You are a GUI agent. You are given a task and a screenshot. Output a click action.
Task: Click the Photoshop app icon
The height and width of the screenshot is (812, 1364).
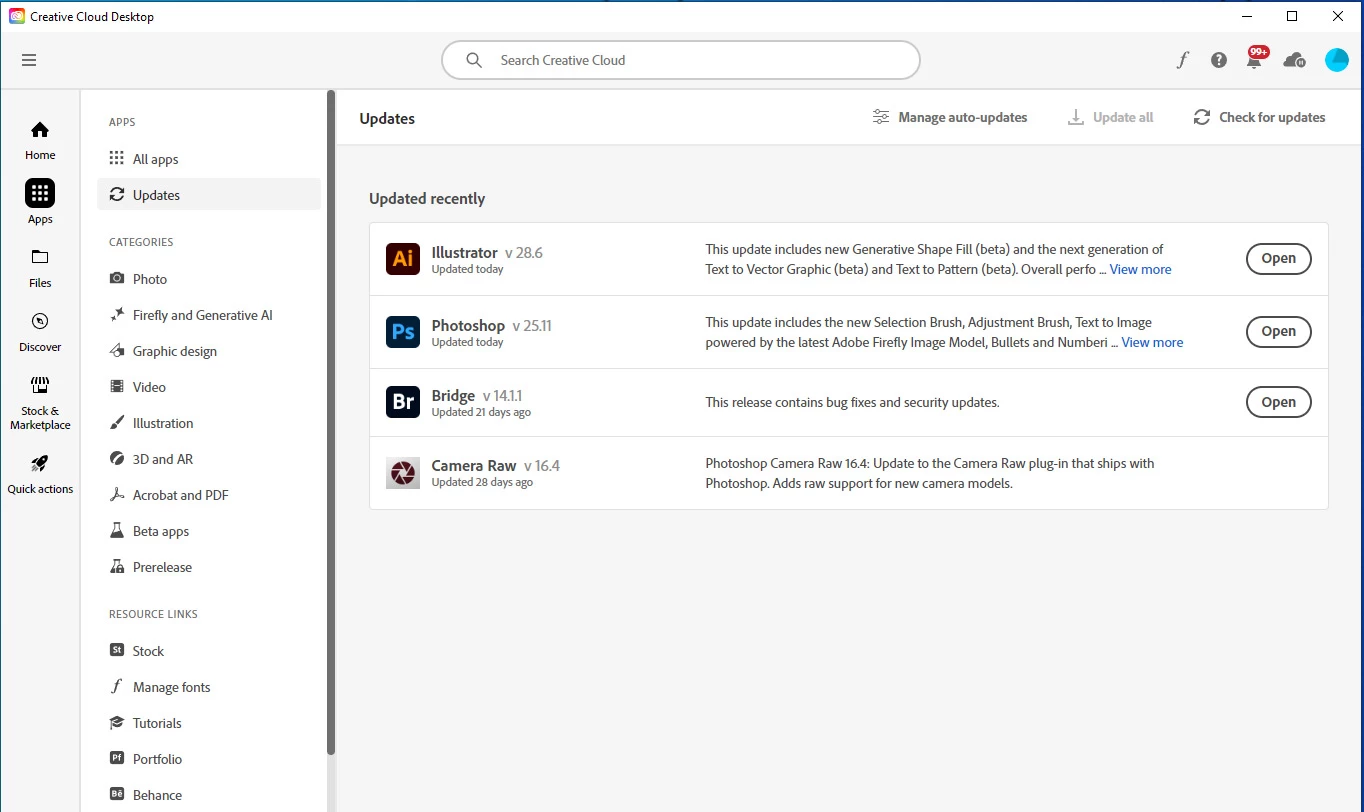(403, 332)
